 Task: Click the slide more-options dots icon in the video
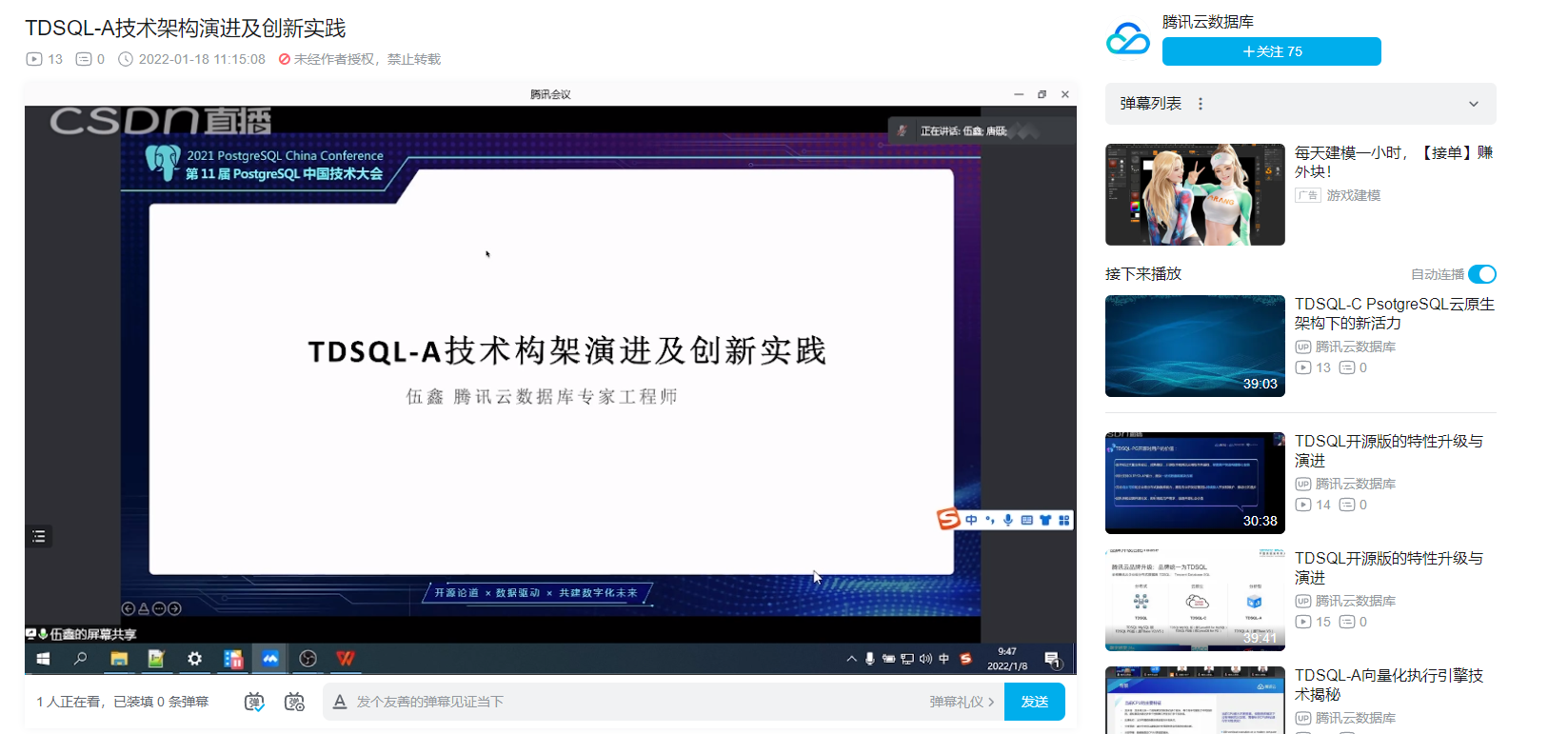coord(159,608)
